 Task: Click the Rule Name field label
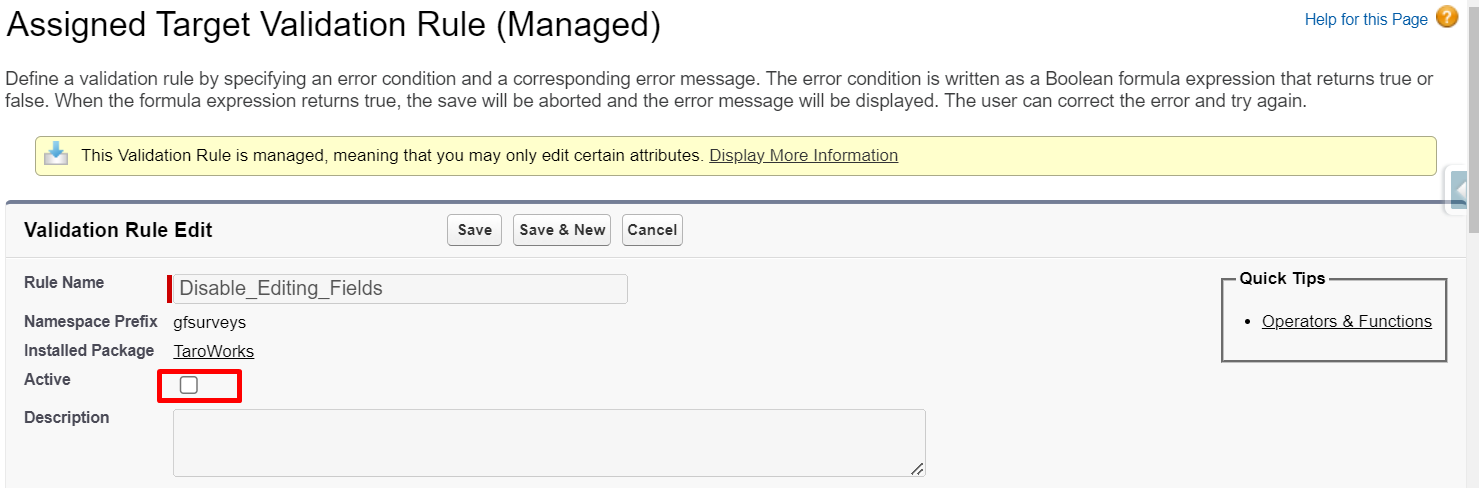[x=64, y=283]
